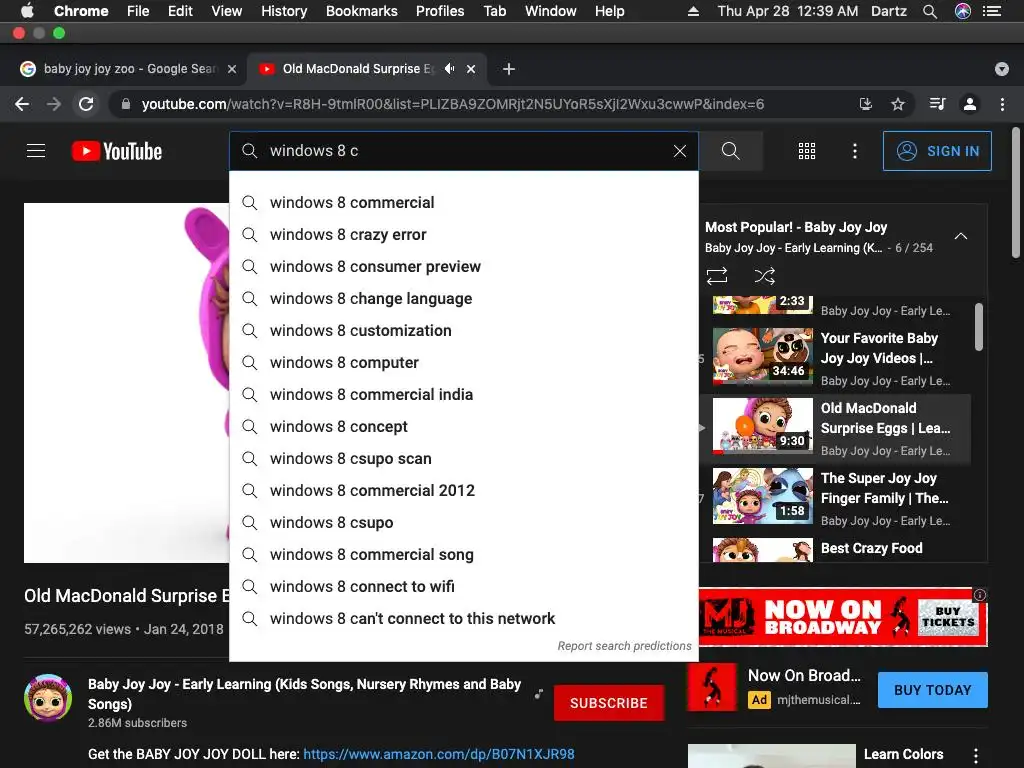Click the SIGN IN button
The image size is (1024, 768).
937,151
